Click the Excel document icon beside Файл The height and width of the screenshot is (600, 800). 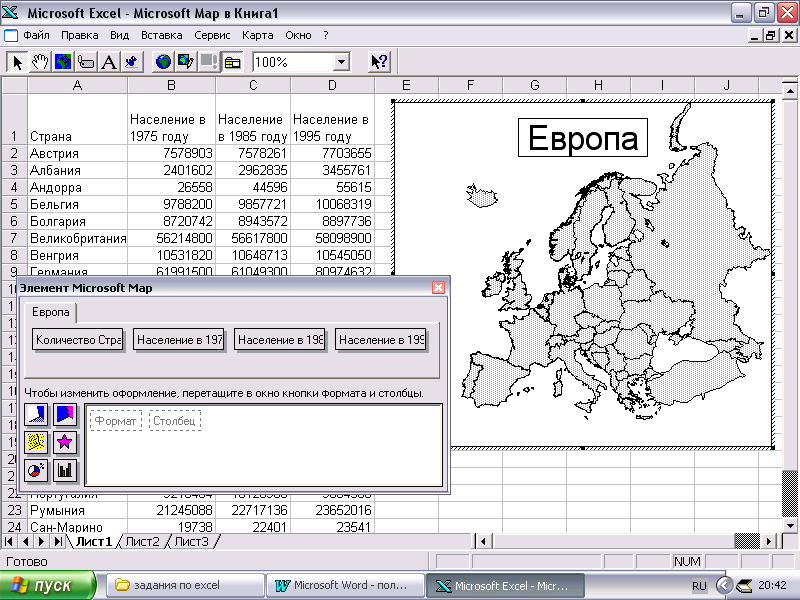[x=11, y=36]
